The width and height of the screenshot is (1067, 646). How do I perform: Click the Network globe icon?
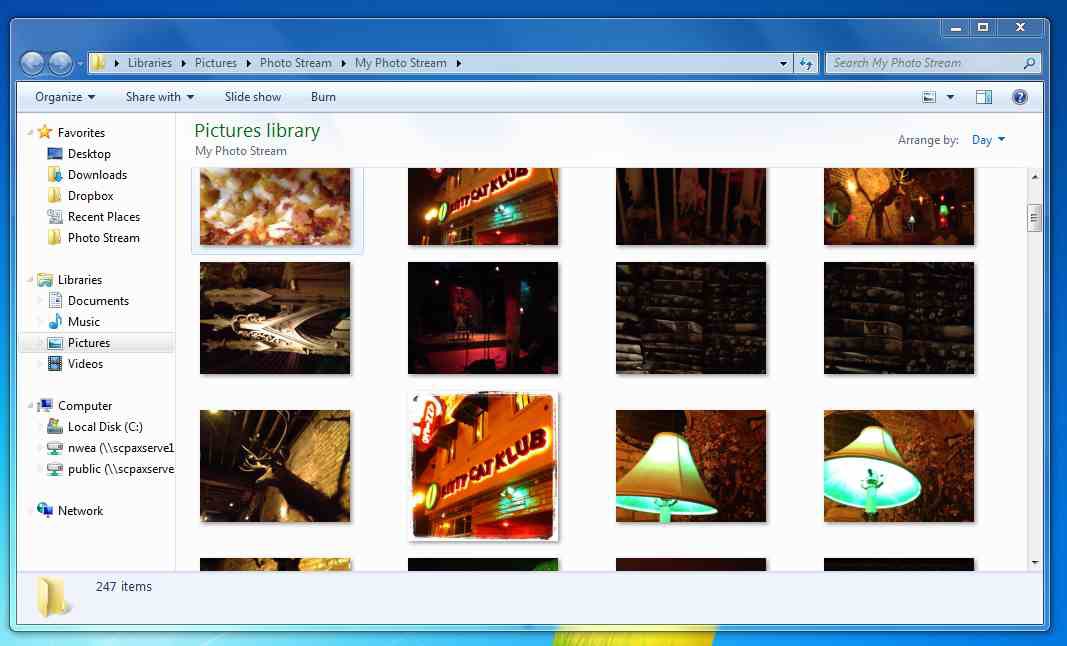(x=45, y=510)
